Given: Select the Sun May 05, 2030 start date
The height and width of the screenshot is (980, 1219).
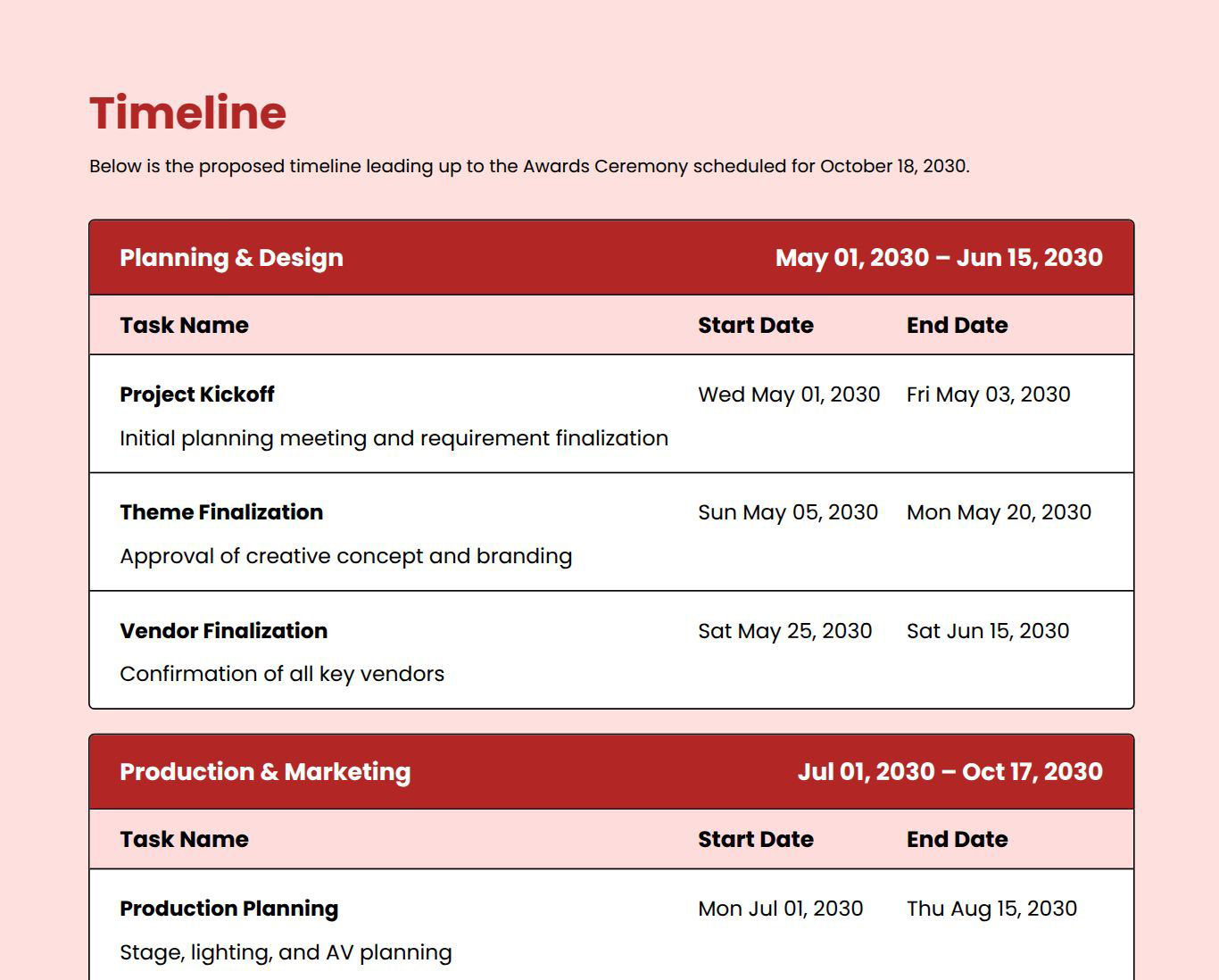Looking at the screenshot, I should pos(787,512).
